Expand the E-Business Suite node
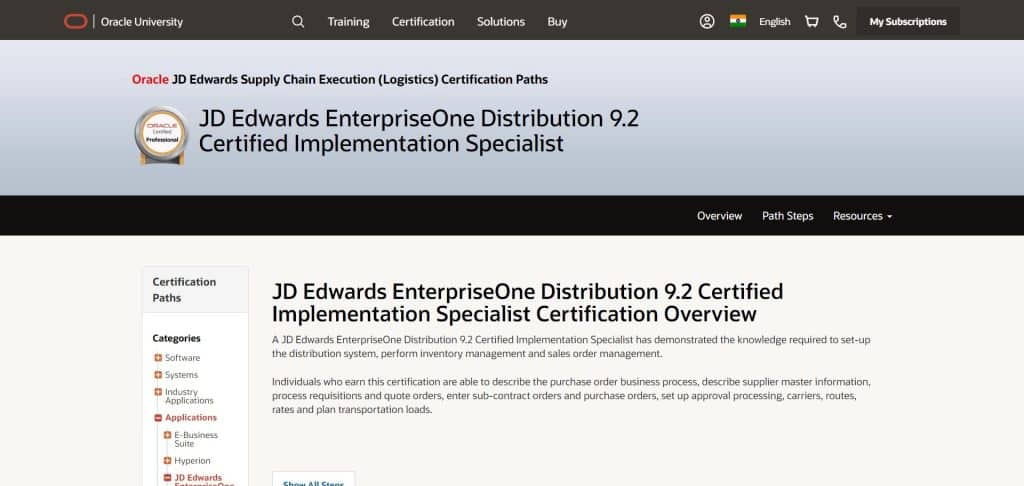The width and height of the screenshot is (1024, 486). point(167,435)
